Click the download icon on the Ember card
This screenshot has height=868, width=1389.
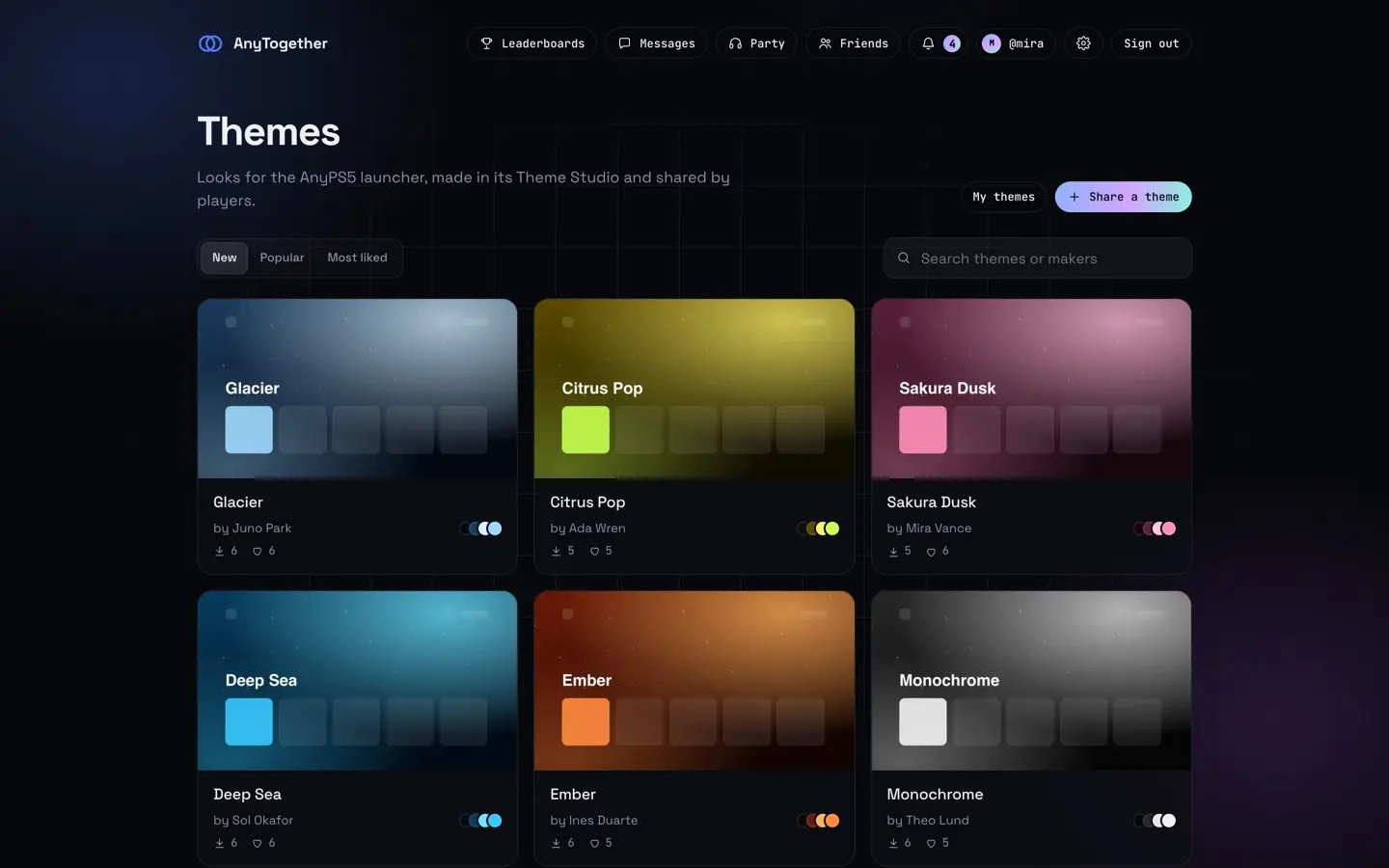(557, 844)
